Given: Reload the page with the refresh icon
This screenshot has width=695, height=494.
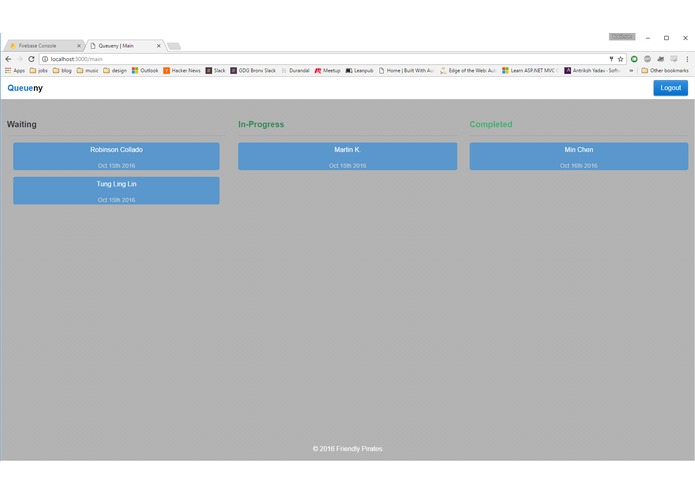Looking at the screenshot, I should click(x=31, y=59).
